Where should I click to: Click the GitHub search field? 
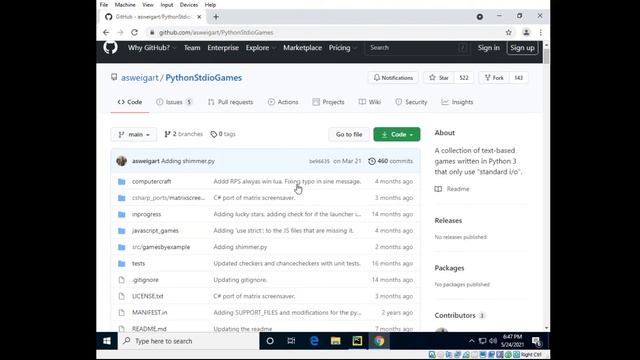(418, 48)
